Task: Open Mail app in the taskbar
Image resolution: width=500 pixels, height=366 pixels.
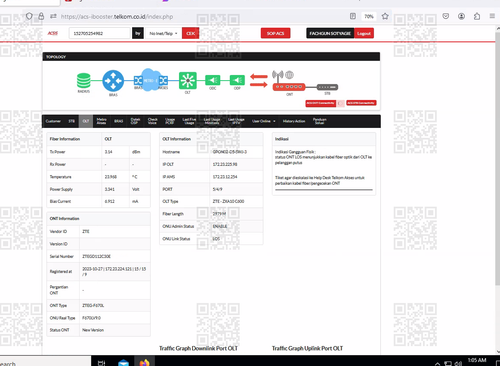Action: (123, 363)
